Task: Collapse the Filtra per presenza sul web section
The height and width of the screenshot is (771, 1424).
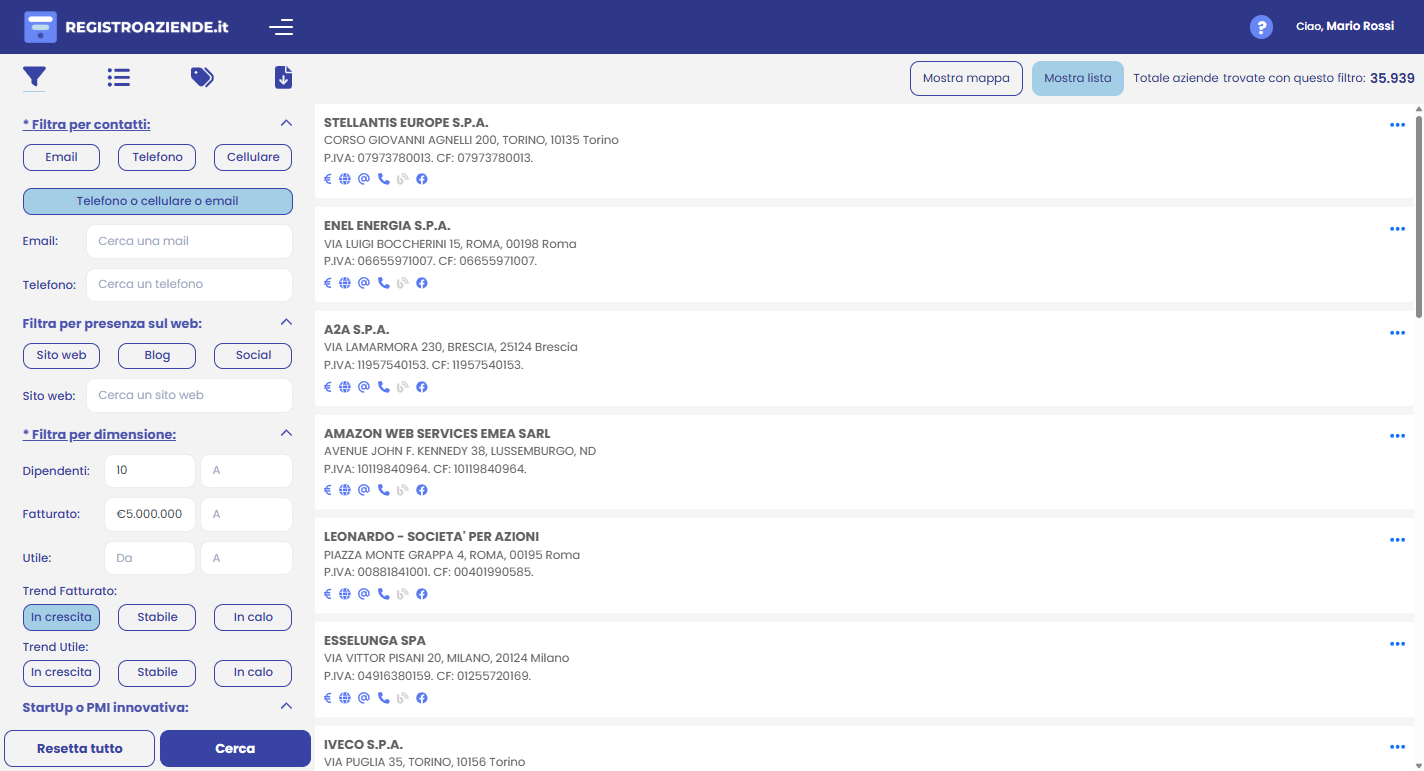Action: click(x=286, y=322)
